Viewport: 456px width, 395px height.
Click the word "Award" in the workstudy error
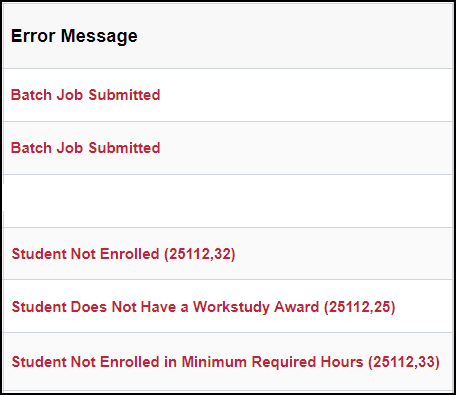[x=296, y=307]
